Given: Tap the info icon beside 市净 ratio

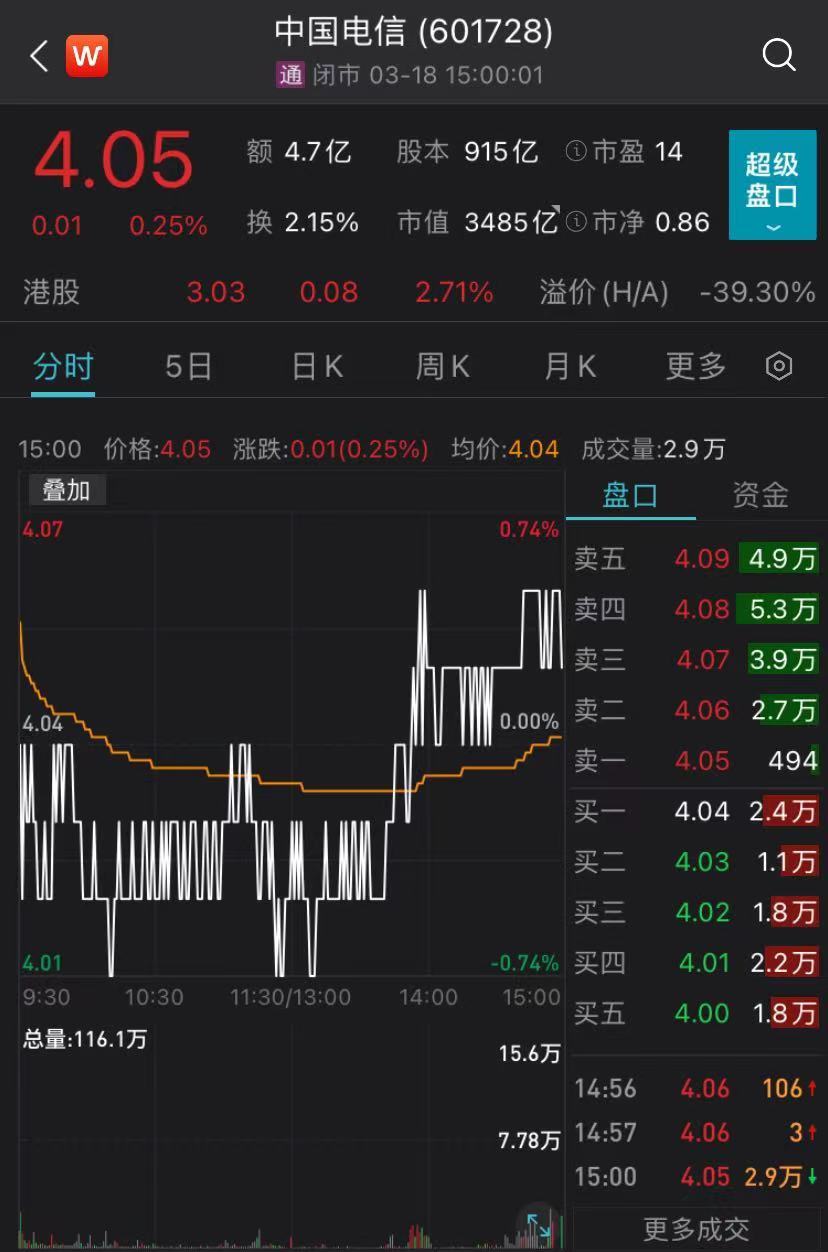Looking at the screenshot, I should click(x=577, y=222).
